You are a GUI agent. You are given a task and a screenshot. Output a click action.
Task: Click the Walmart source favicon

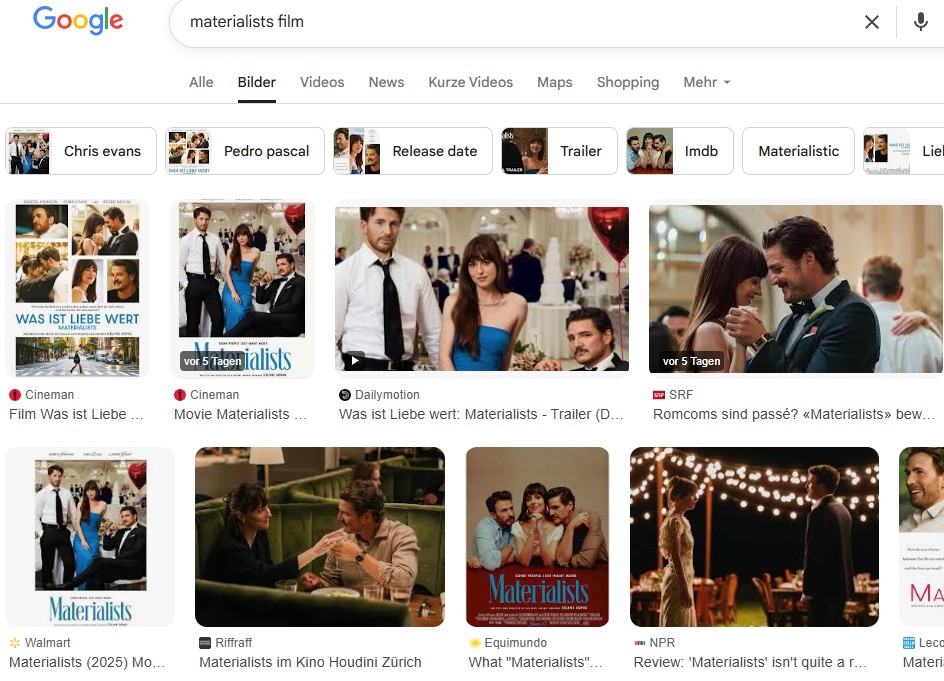15,643
